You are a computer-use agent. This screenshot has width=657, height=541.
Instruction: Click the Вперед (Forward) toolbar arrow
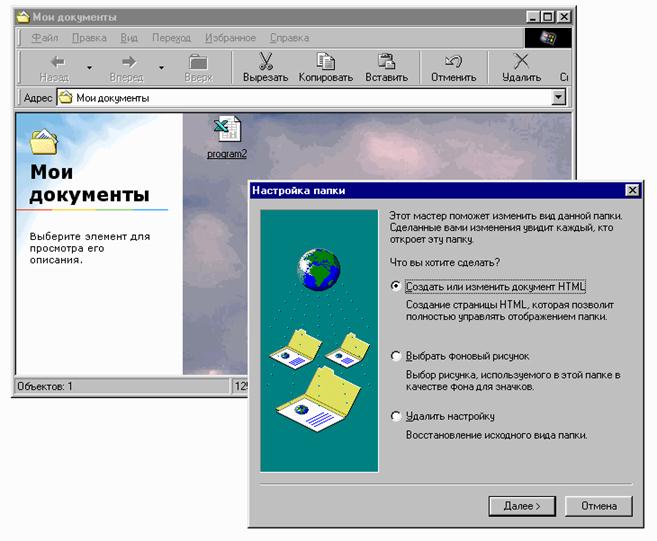tap(127, 62)
